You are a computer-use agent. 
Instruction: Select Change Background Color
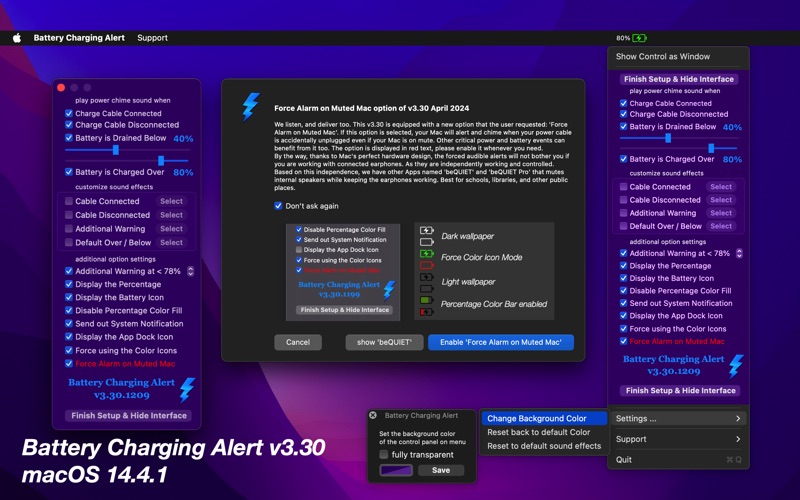tap(544, 418)
